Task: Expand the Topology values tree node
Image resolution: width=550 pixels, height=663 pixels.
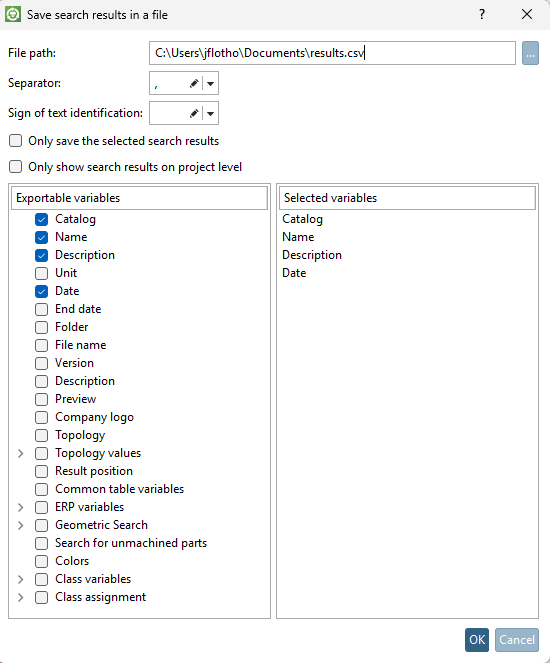Action: tap(20, 454)
